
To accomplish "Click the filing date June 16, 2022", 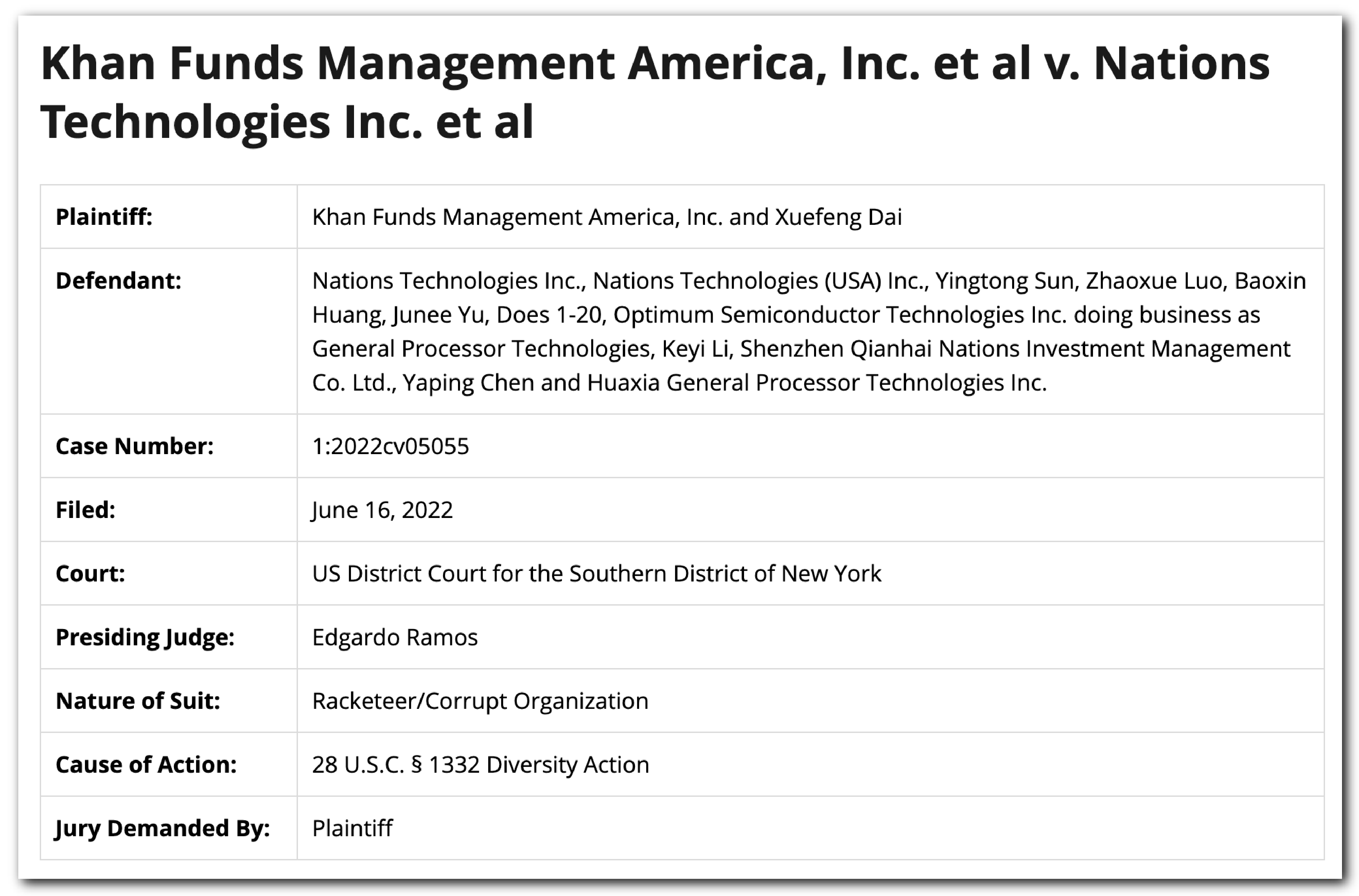I will [x=382, y=510].
